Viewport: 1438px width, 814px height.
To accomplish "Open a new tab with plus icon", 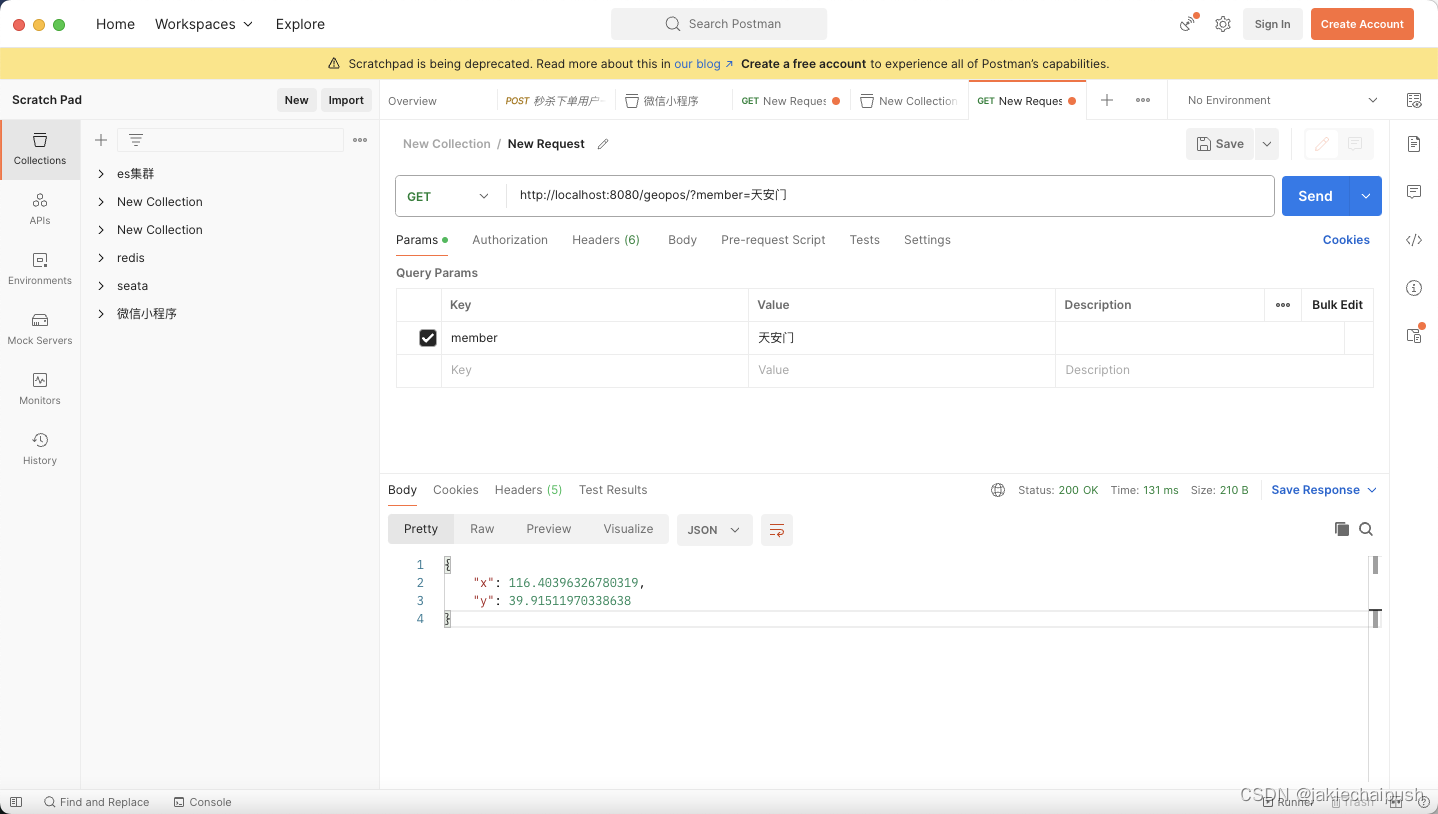I will [x=1107, y=100].
